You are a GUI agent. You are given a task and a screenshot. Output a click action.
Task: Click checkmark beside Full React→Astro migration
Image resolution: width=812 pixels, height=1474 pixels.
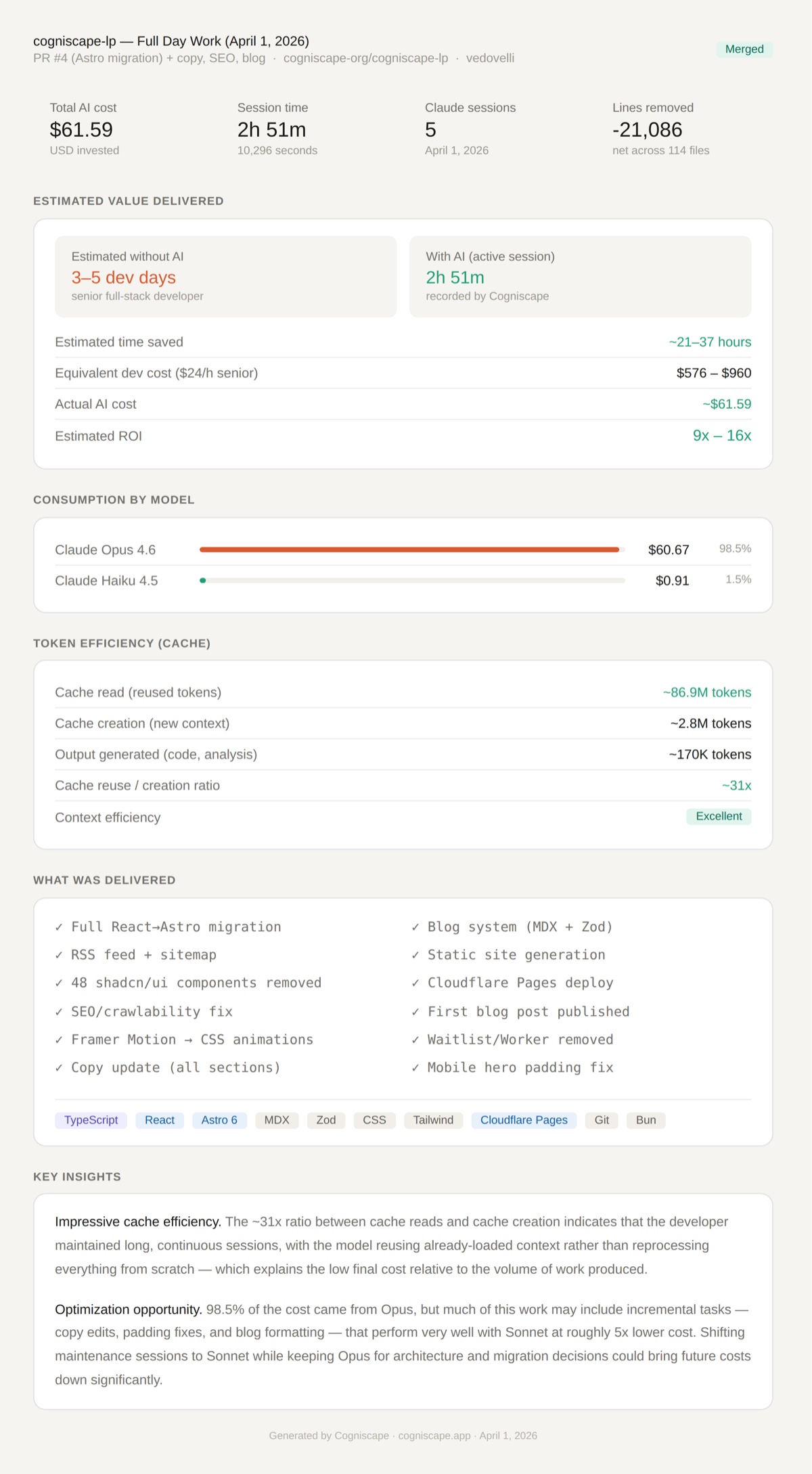click(59, 927)
